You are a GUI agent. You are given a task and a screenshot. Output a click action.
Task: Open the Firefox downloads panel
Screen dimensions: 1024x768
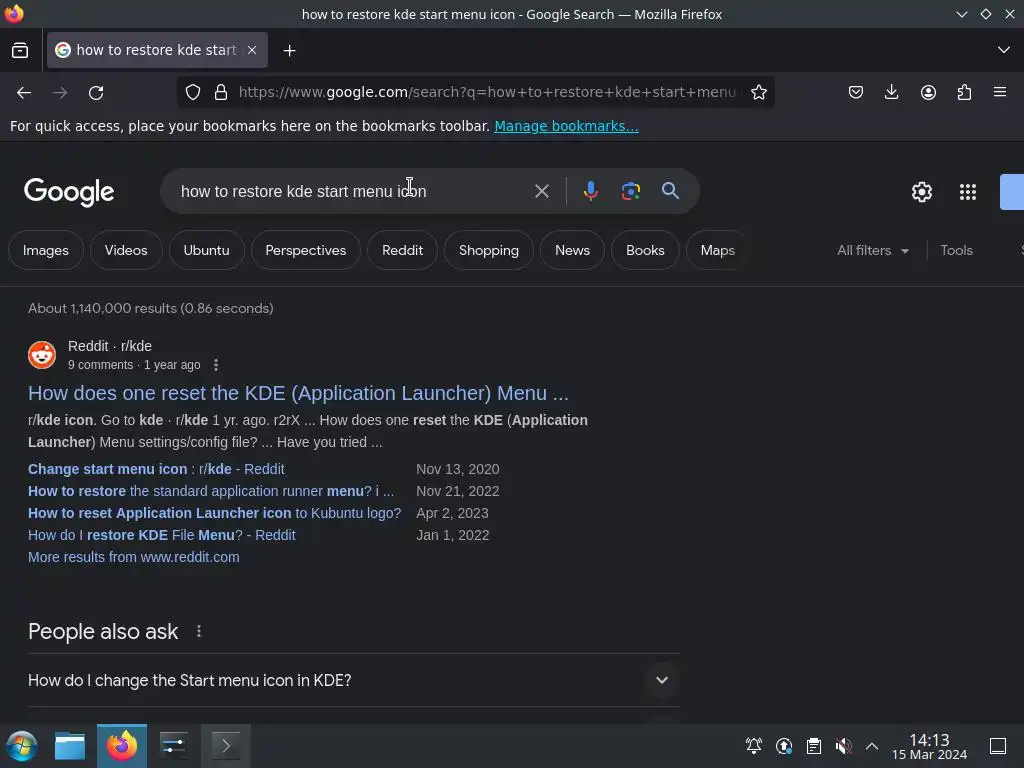(x=891, y=92)
